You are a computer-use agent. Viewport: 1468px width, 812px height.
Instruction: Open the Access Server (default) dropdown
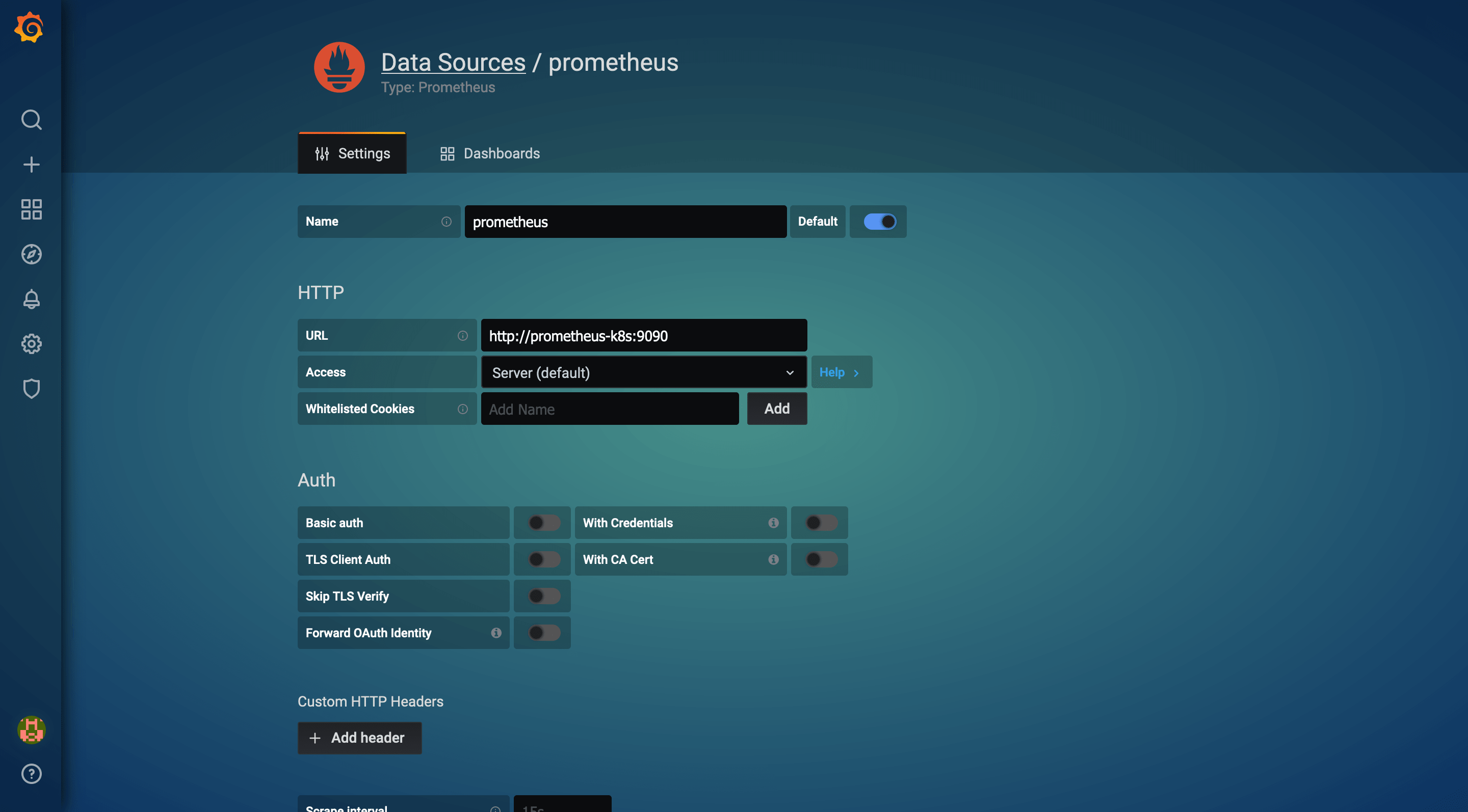(x=643, y=372)
